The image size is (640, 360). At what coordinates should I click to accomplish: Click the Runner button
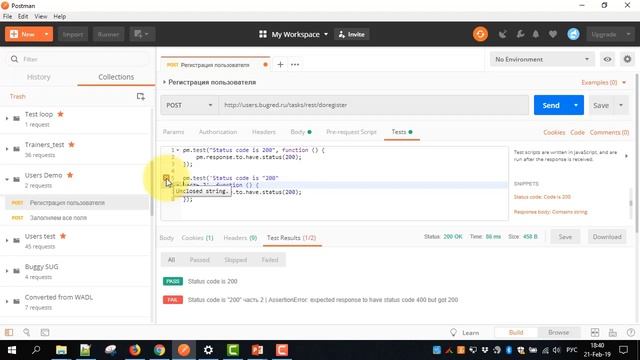tap(108, 34)
